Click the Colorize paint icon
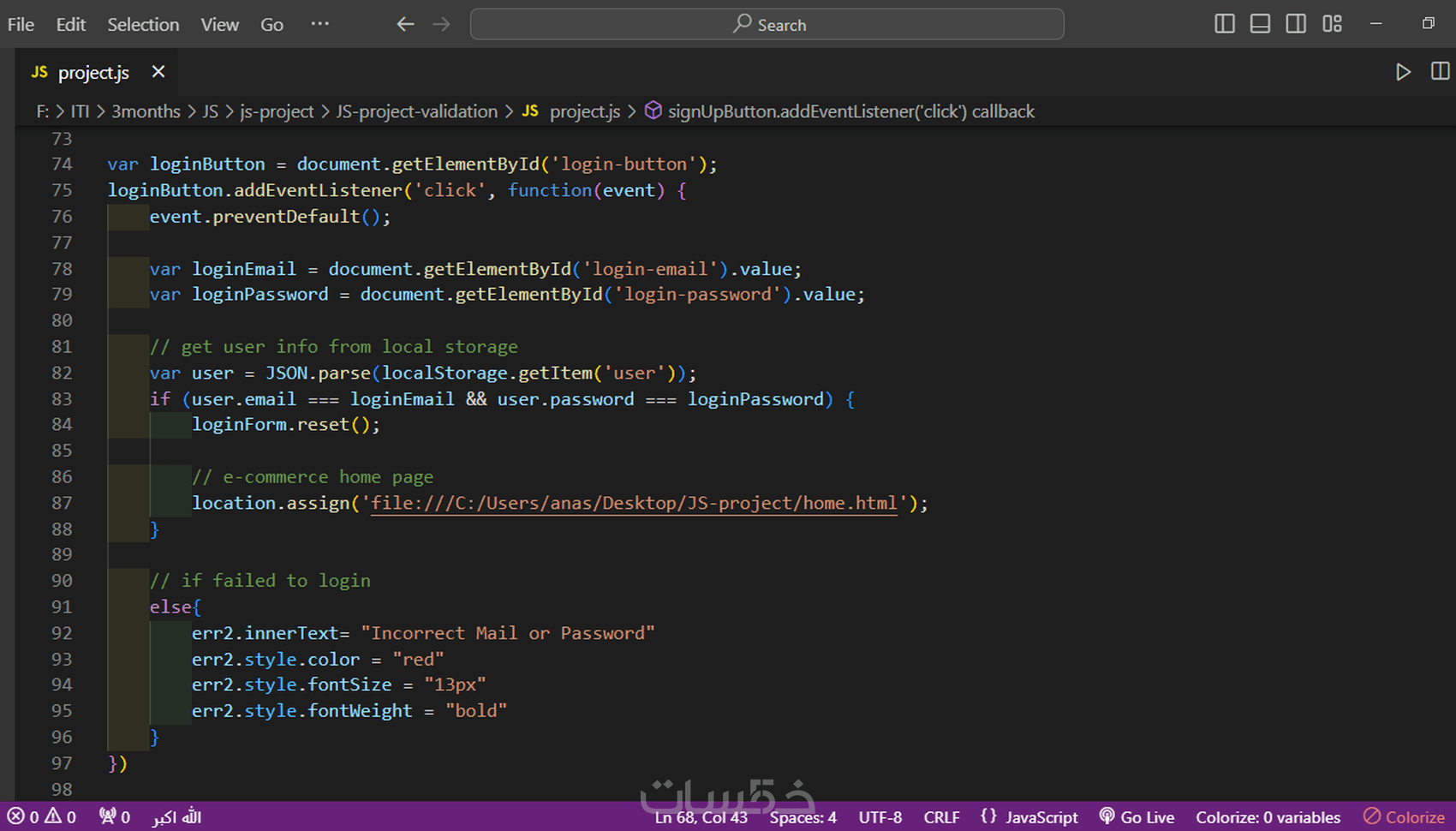The image size is (1456, 831). pos(1374,816)
